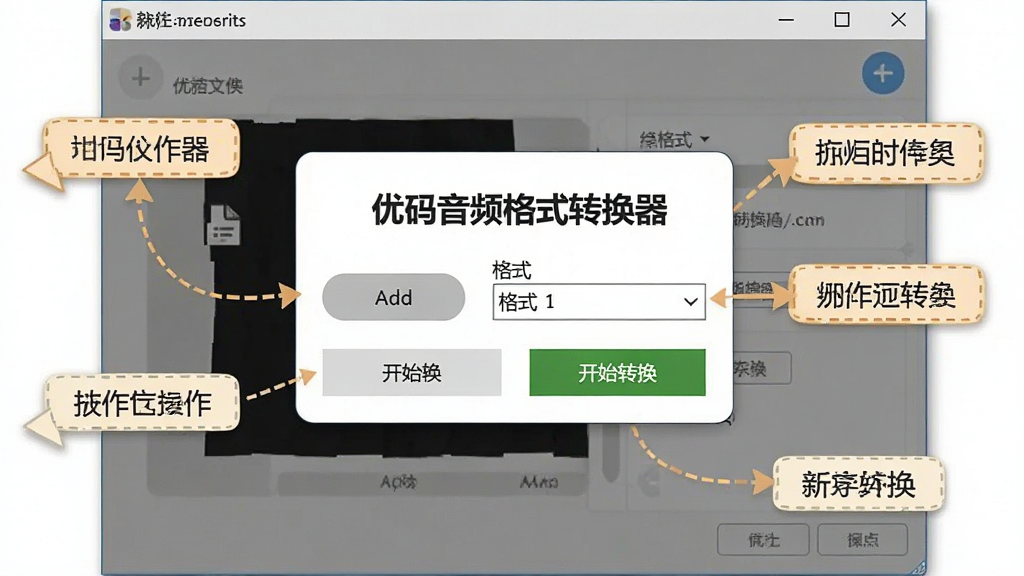This screenshot has height=576, width=1024.
Task: Click the gray plus icon beside 优码文件
Action: tap(140, 78)
